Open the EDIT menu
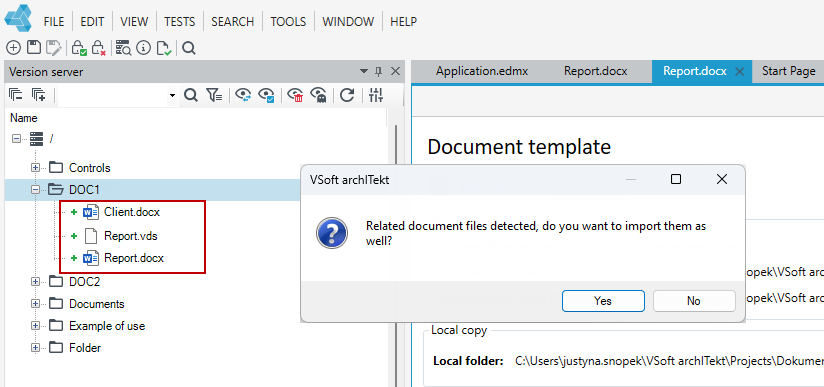 pos(92,22)
